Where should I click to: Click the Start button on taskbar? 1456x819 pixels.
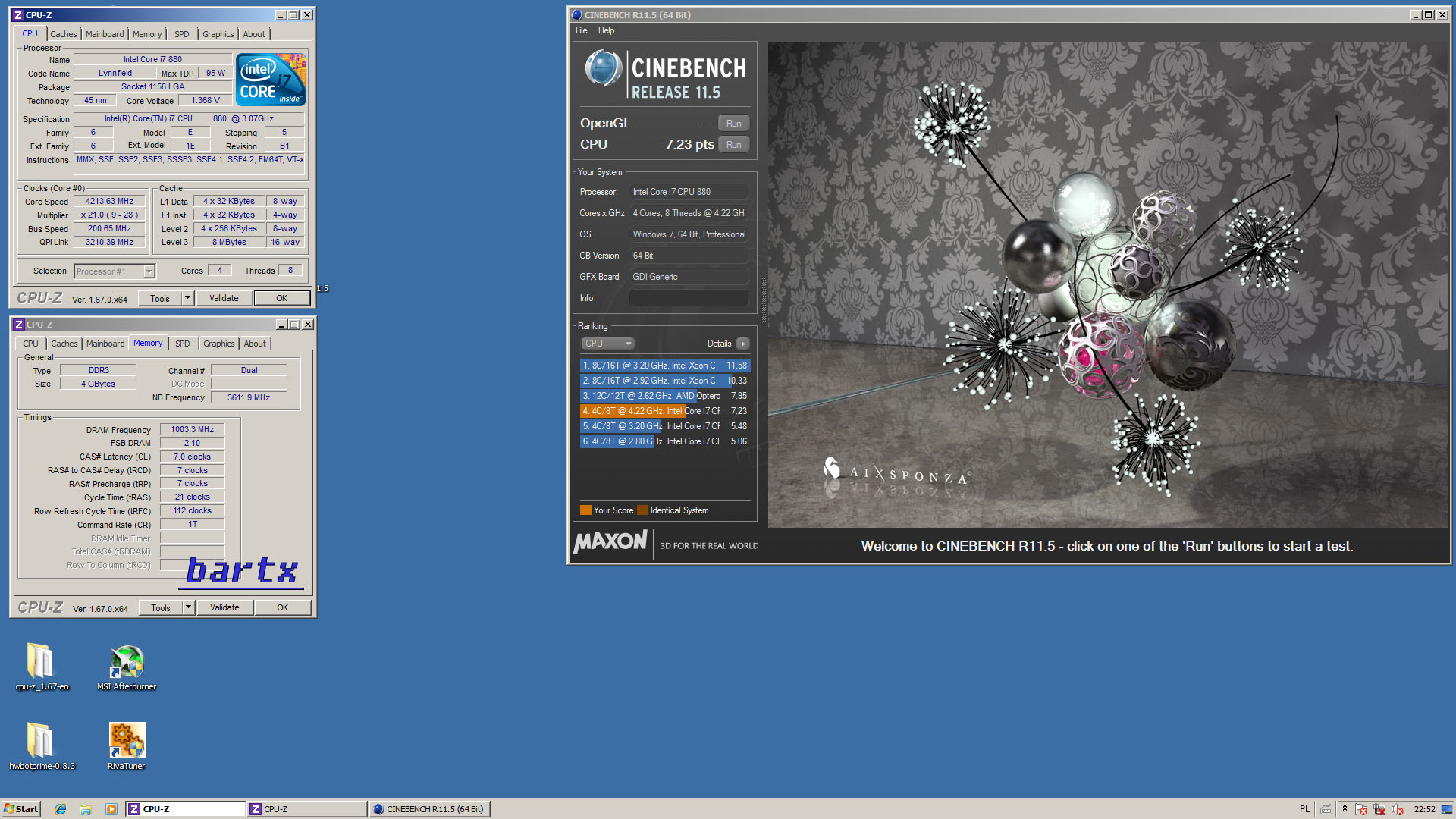(20, 809)
